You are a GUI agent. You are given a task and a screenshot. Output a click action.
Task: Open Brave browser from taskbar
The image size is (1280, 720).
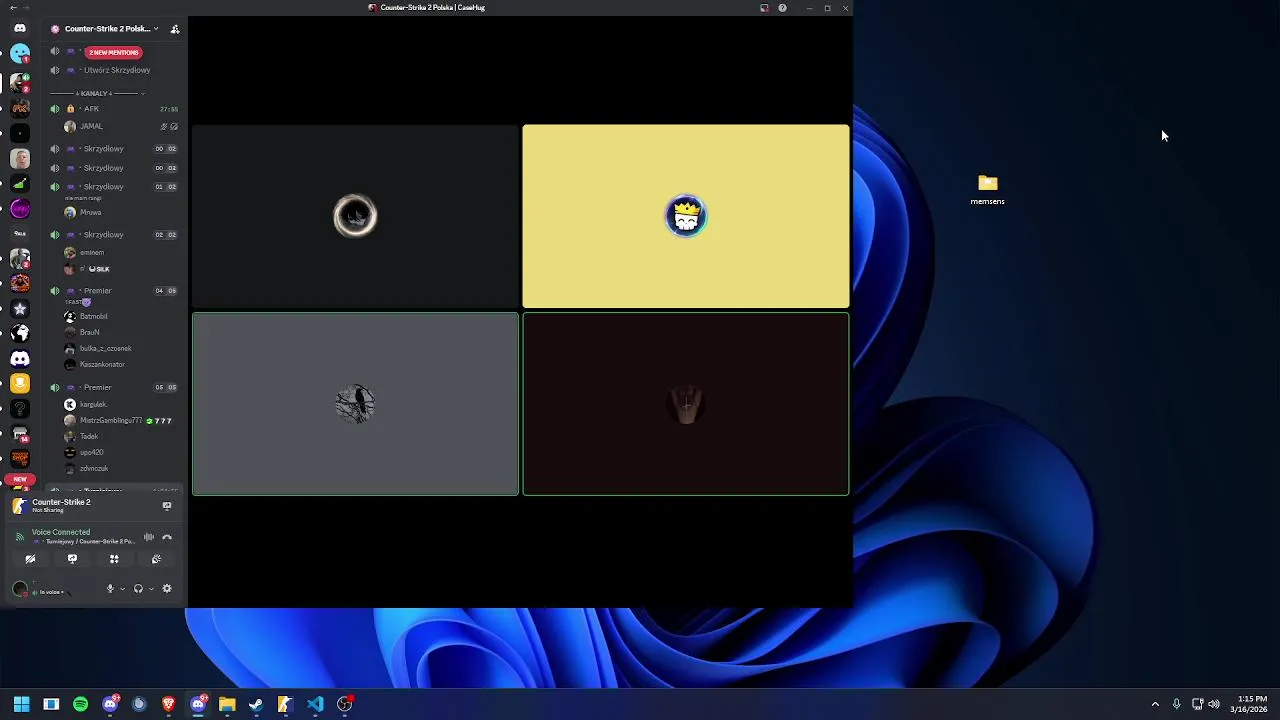click(168, 704)
